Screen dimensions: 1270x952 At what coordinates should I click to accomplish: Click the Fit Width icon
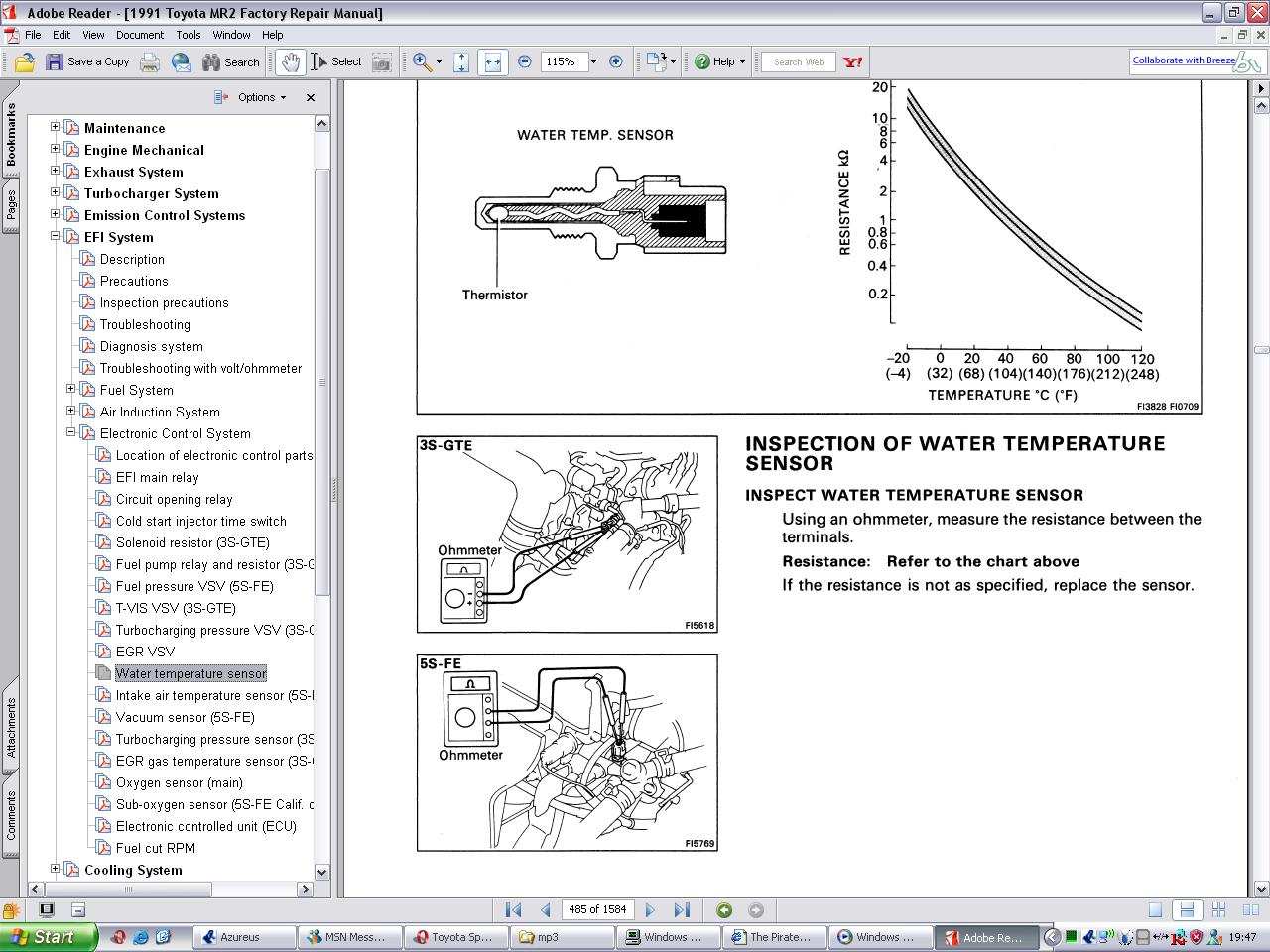coord(492,62)
